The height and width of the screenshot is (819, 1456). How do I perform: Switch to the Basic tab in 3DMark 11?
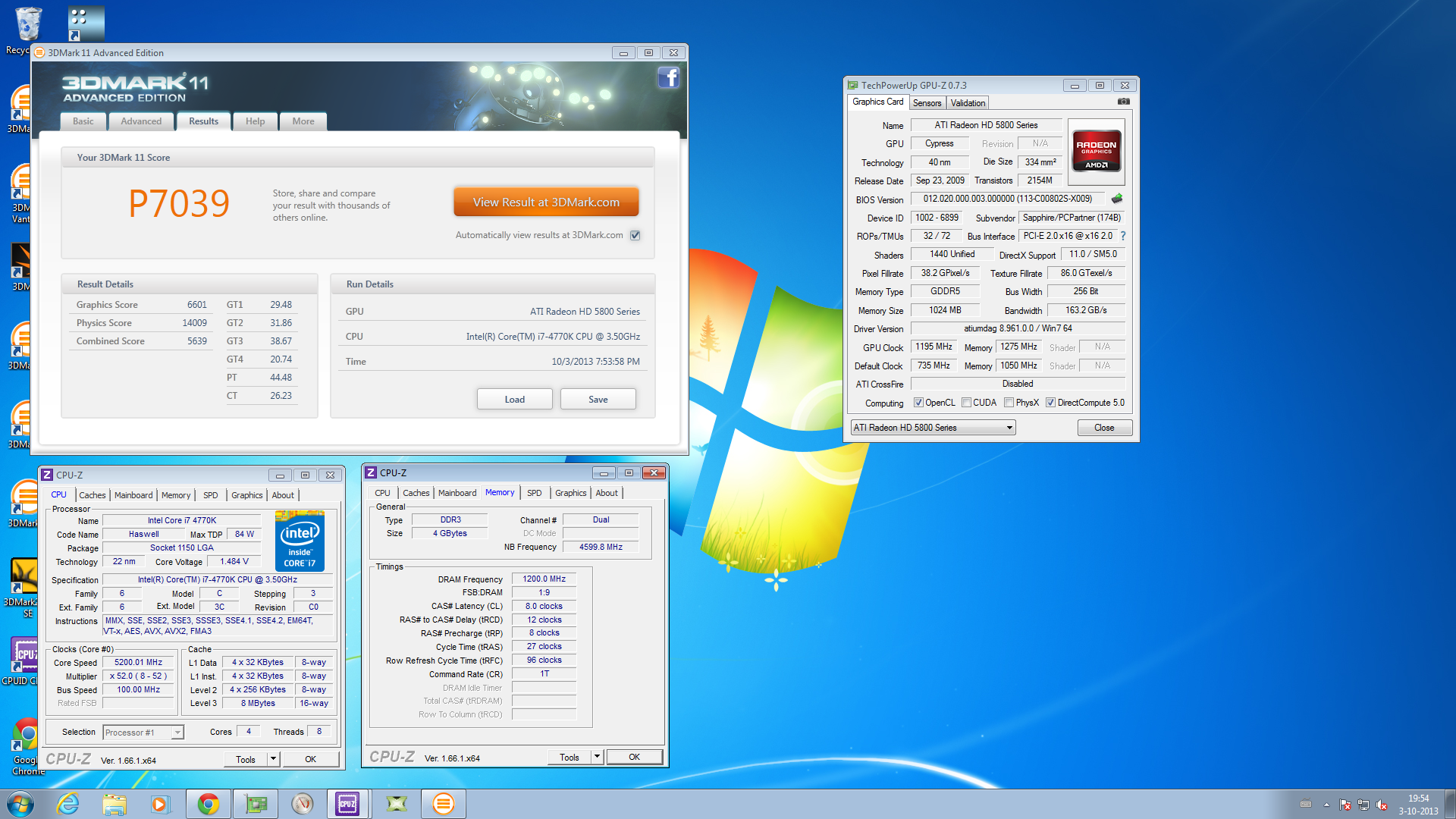point(83,121)
